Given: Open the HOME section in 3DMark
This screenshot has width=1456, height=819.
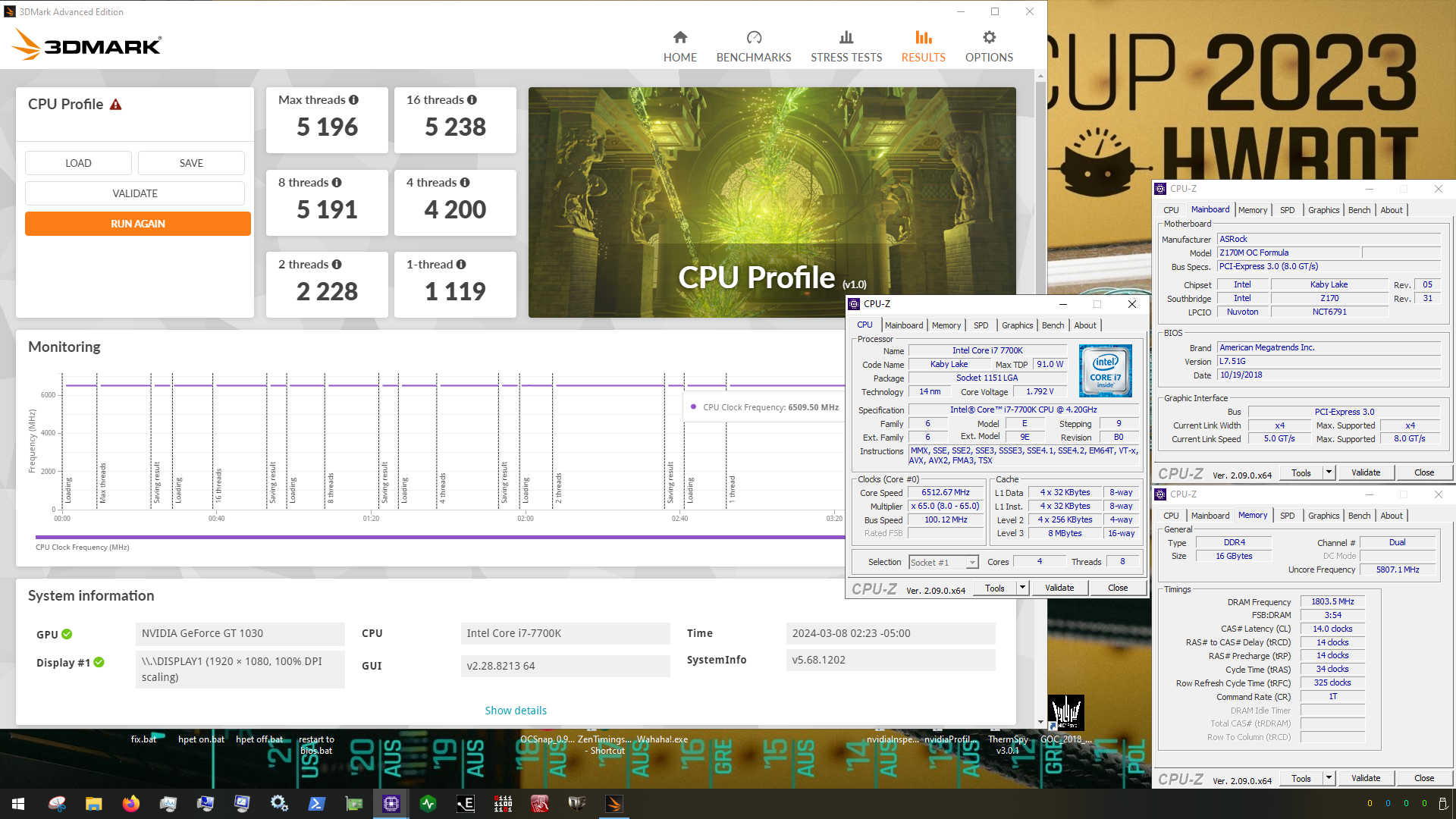Looking at the screenshot, I should (679, 46).
